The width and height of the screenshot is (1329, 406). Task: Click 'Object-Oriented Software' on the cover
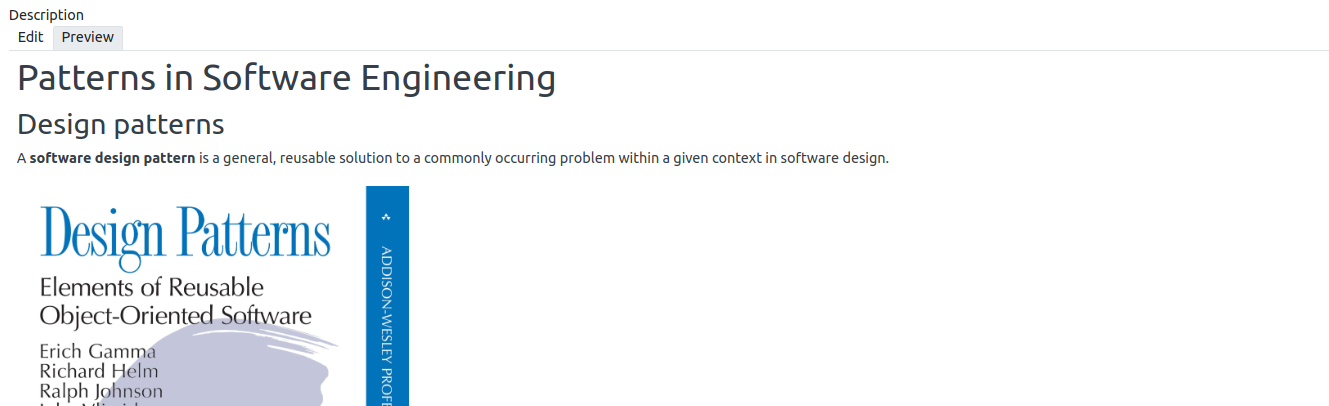(x=175, y=316)
